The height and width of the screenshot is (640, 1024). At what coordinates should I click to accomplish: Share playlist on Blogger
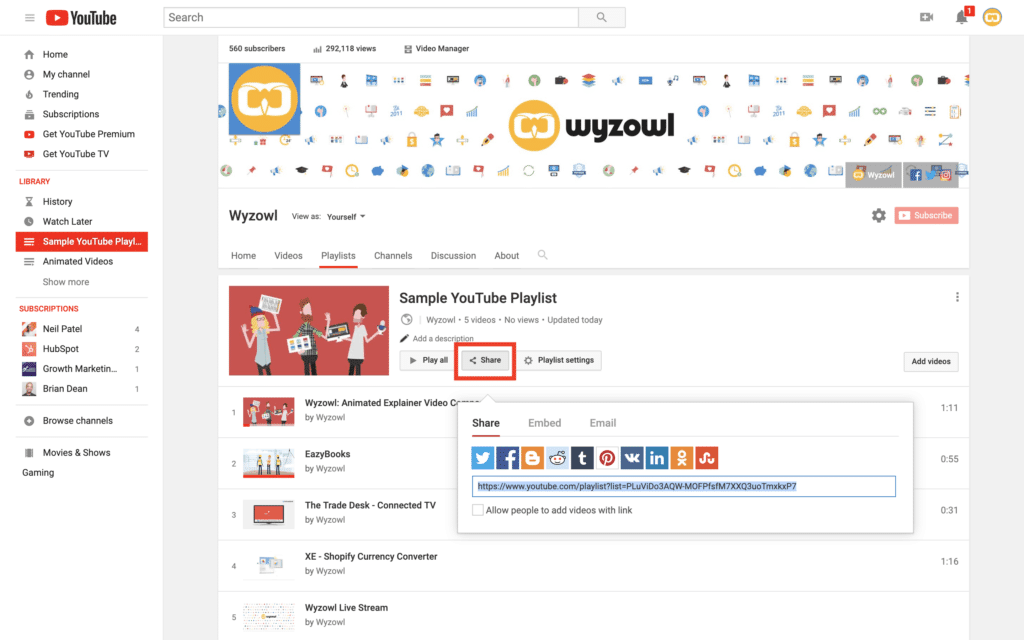click(532, 458)
